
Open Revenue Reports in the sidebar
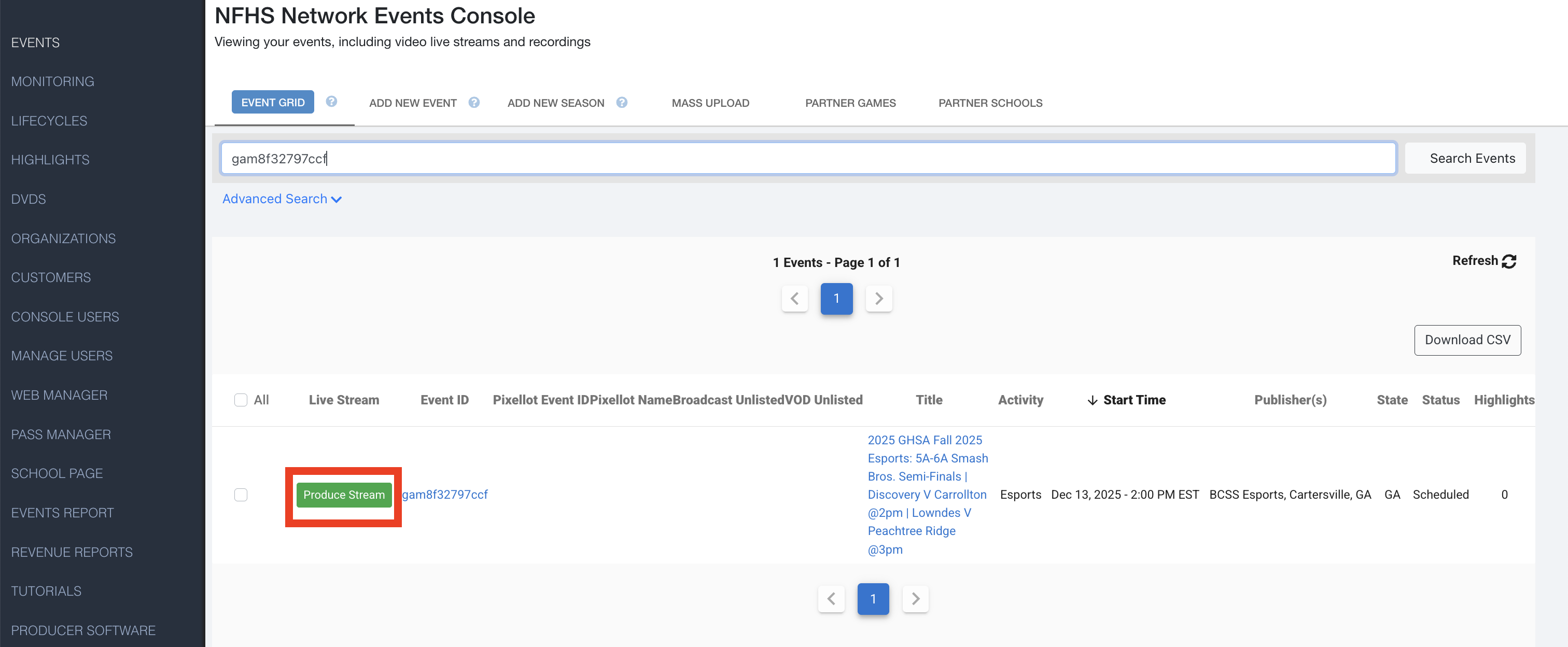(72, 552)
